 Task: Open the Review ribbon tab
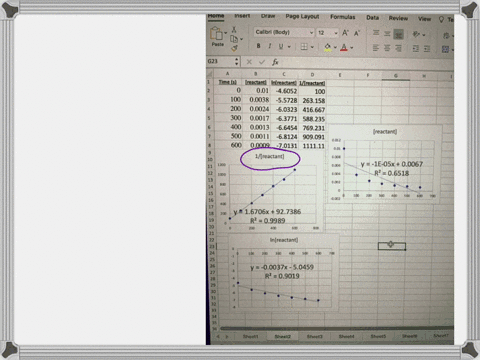(398, 18)
